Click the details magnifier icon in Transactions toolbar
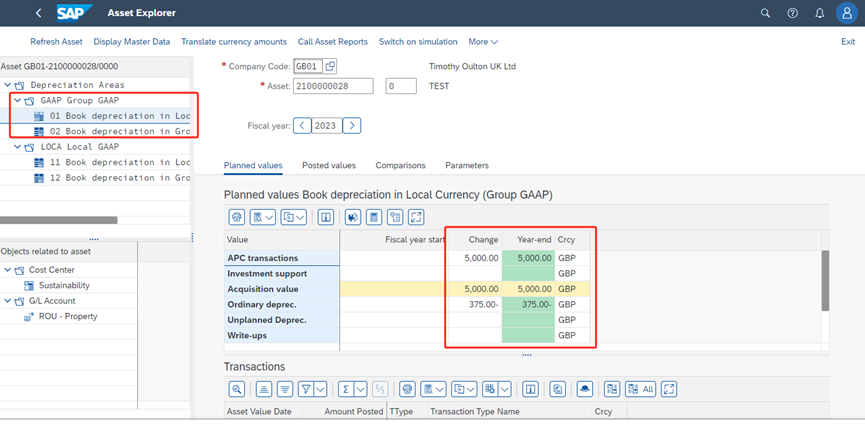The width and height of the screenshot is (865, 441). click(236, 389)
